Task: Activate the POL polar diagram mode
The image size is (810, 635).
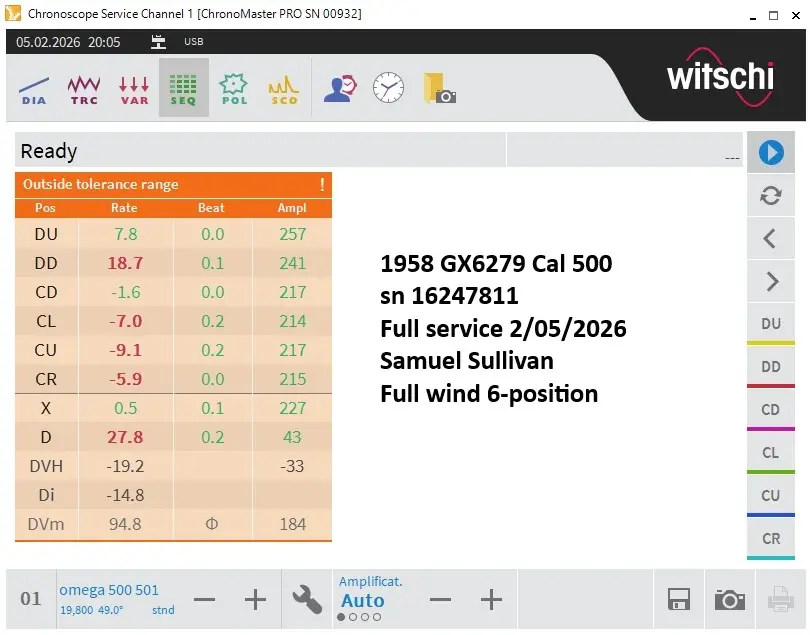Action: (x=233, y=87)
